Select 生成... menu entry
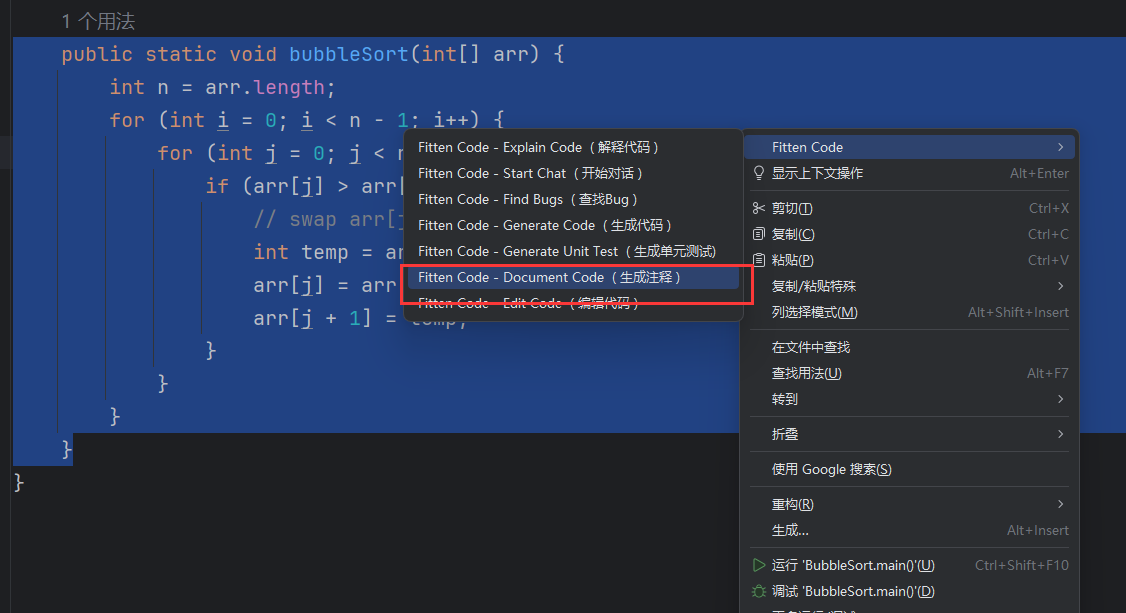1126x613 pixels. pyautogui.click(x=909, y=530)
